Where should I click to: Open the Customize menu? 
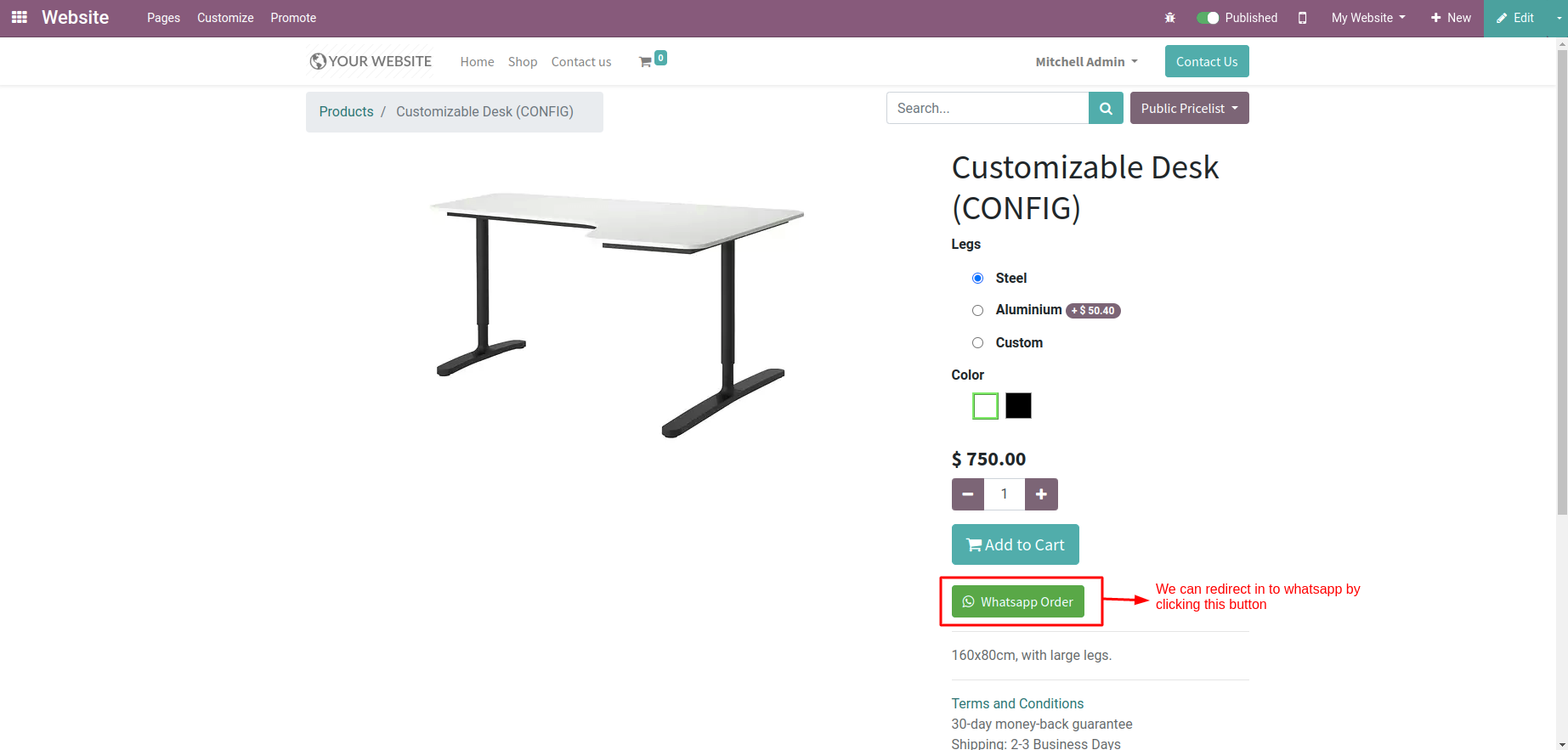pos(225,18)
